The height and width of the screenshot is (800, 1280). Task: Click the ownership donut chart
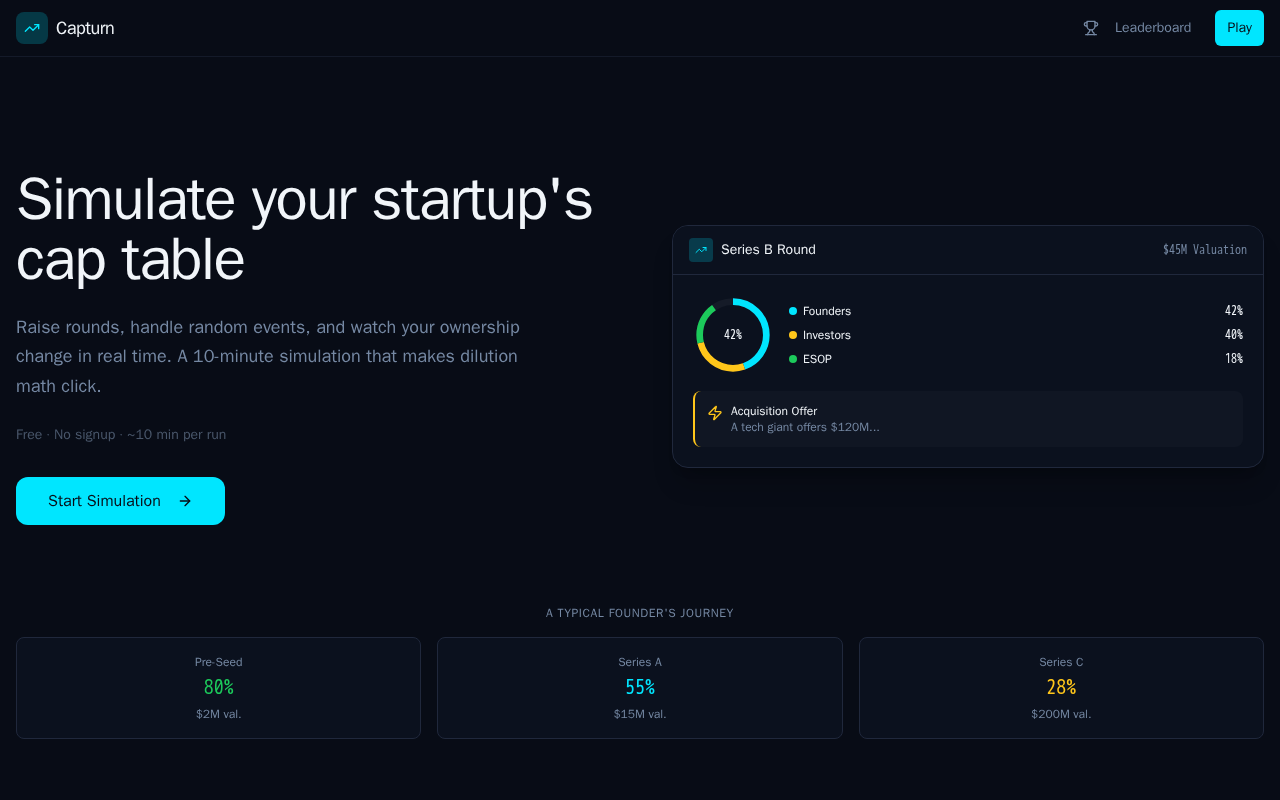coord(733,335)
